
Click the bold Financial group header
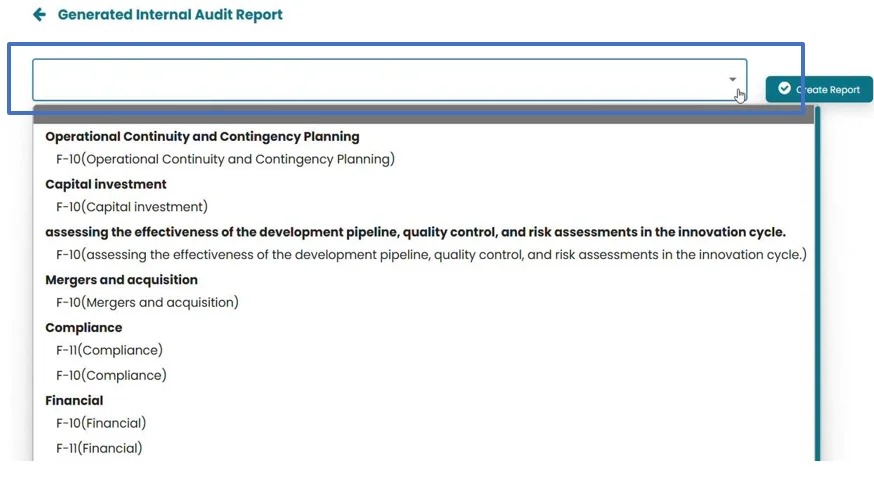point(74,401)
